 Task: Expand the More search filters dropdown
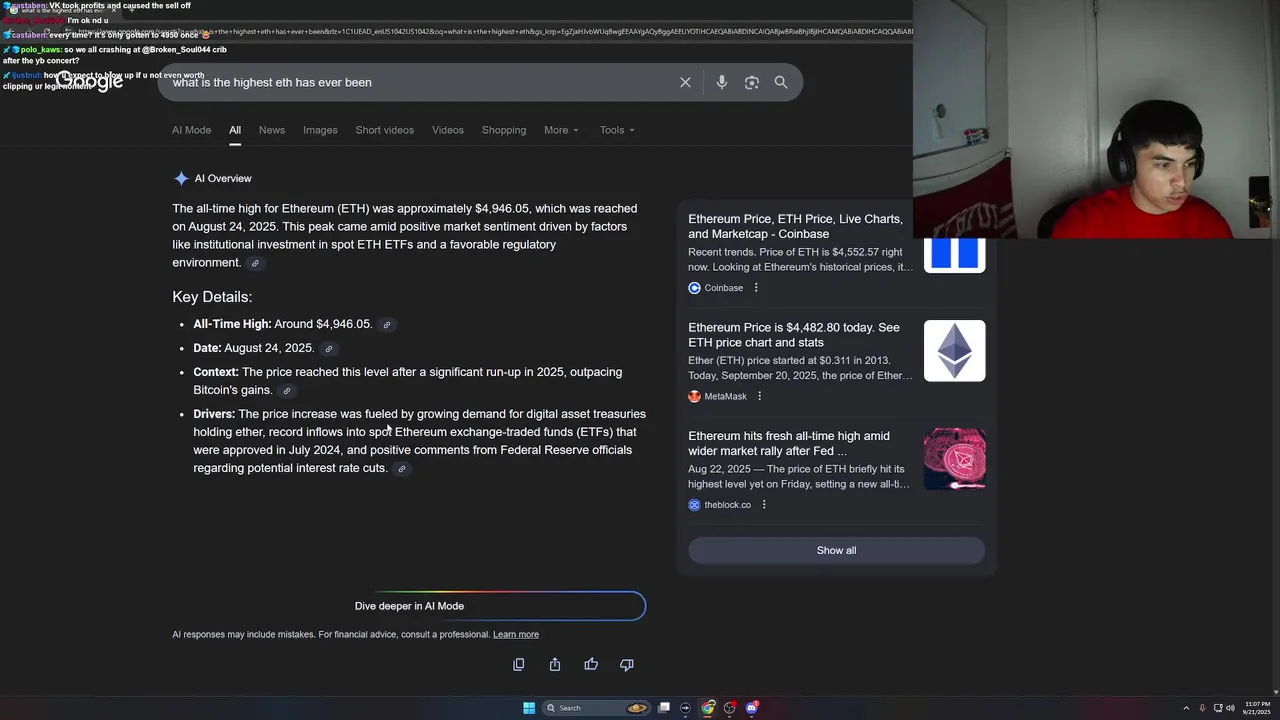pyautogui.click(x=561, y=130)
